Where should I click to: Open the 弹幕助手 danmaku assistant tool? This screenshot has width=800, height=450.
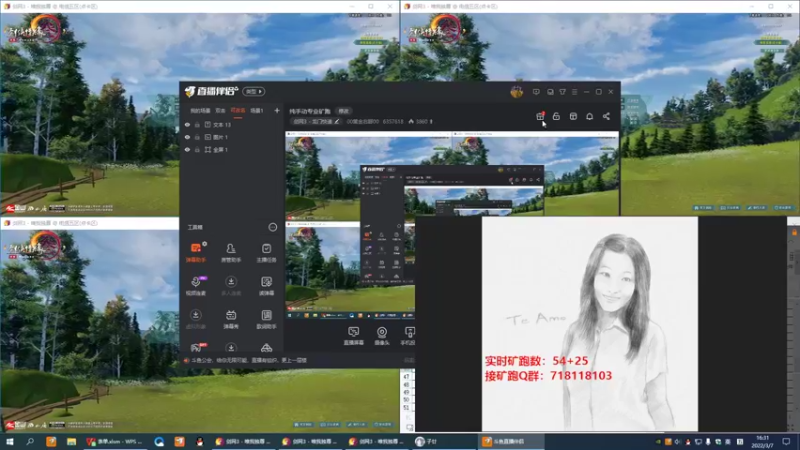click(x=195, y=252)
